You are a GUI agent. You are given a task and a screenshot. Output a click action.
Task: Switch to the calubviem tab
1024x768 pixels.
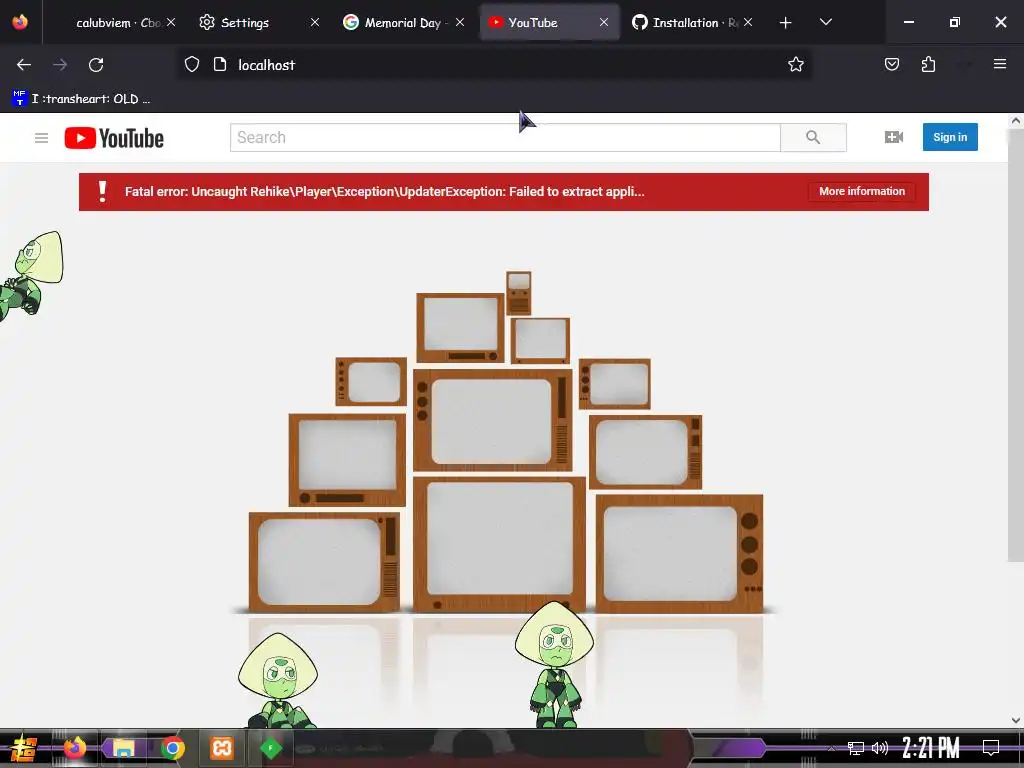116,23
